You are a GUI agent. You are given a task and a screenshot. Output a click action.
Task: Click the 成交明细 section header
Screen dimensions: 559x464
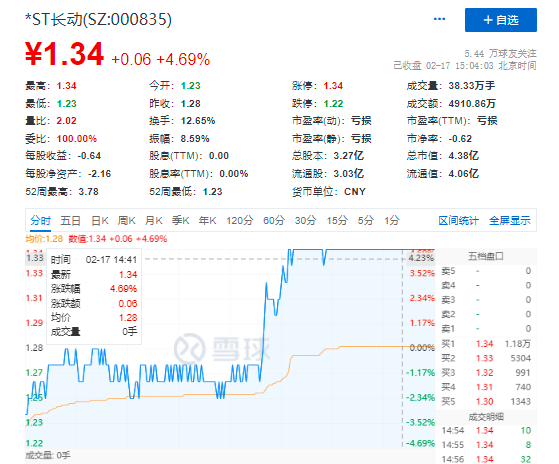[486, 417]
